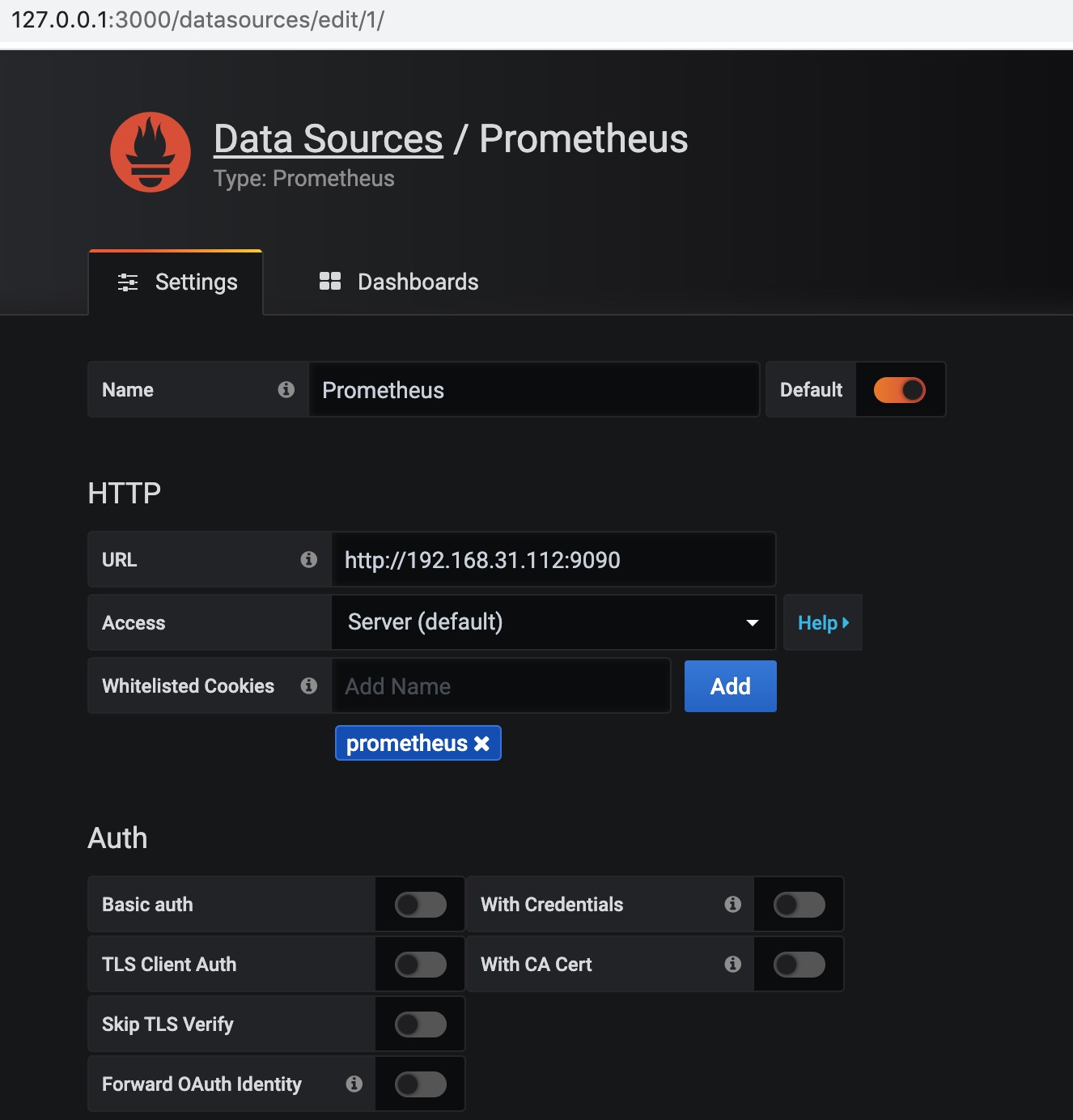Click the info icon next to URL

click(x=308, y=559)
